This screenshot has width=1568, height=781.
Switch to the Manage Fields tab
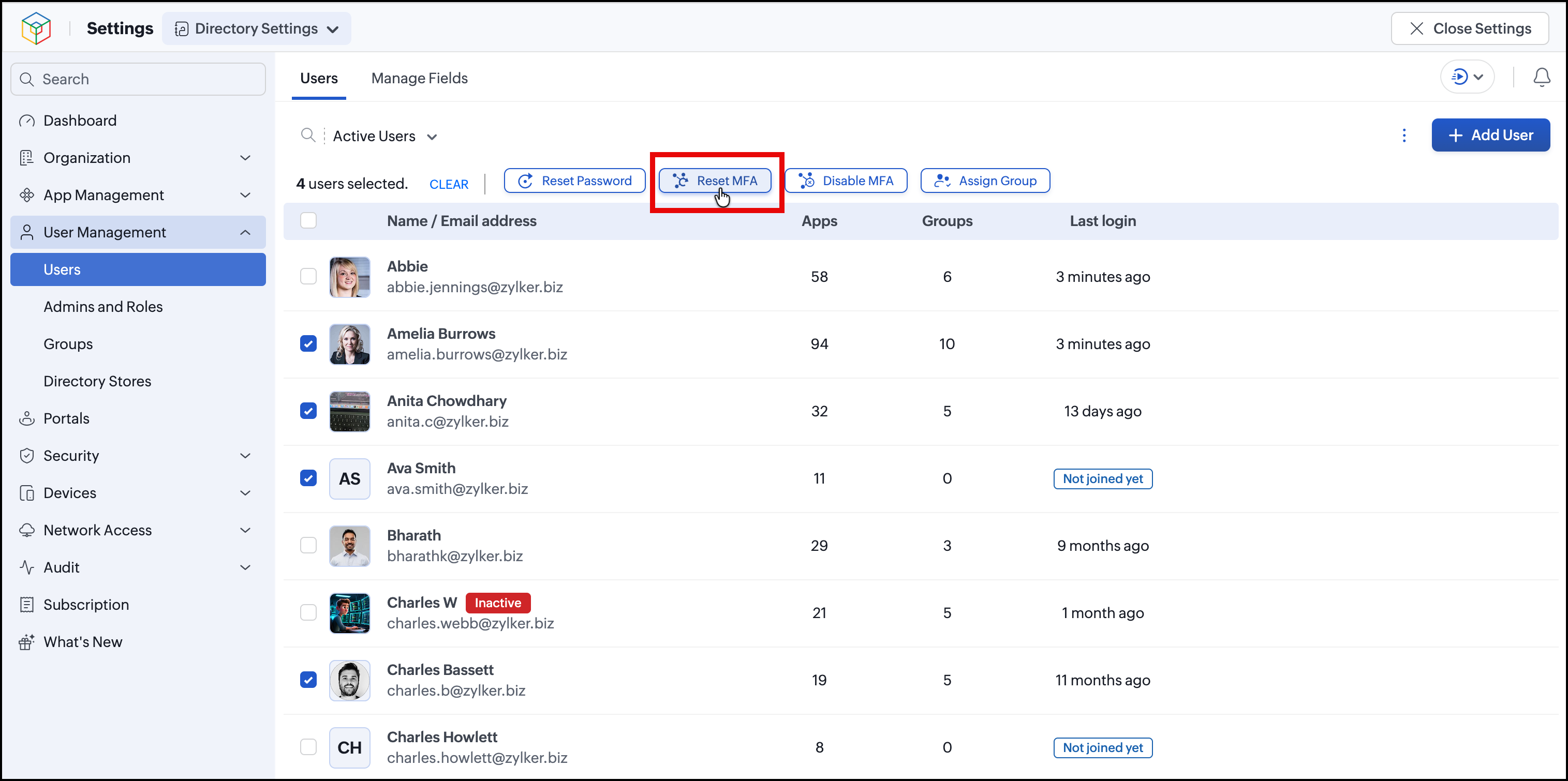419,79
